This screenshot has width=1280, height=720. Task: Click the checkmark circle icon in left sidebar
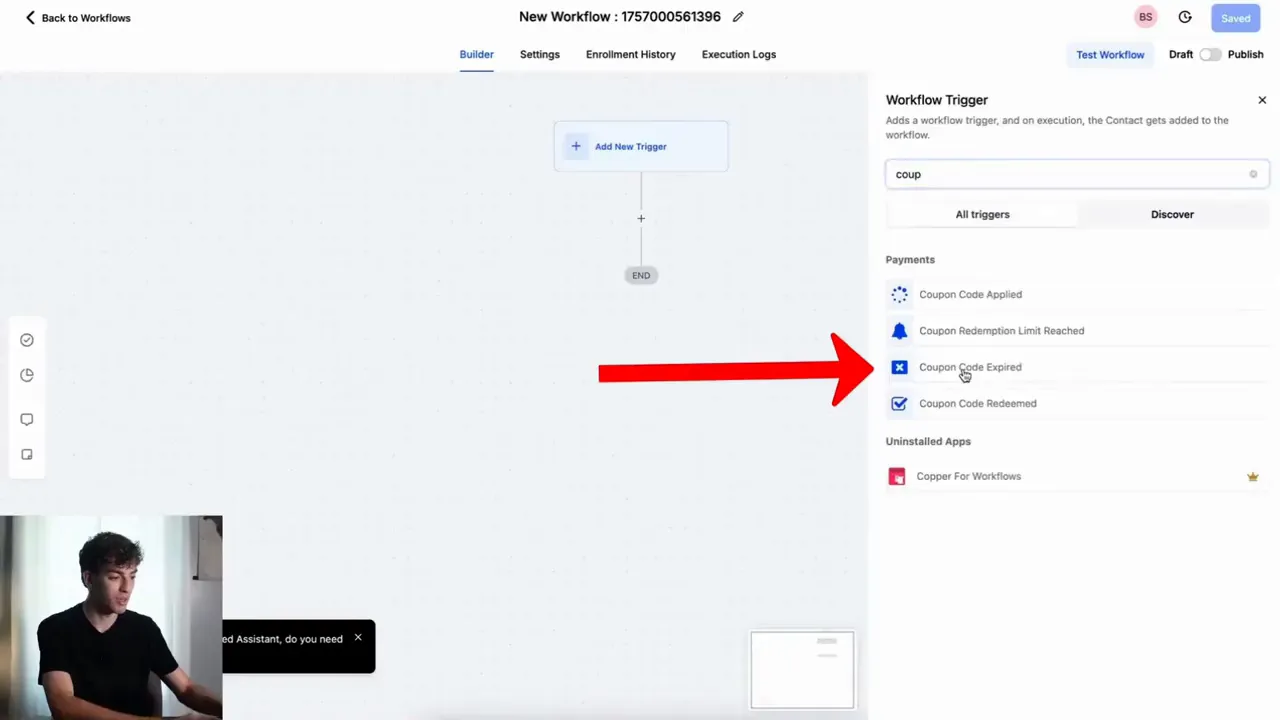coord(27,340)
